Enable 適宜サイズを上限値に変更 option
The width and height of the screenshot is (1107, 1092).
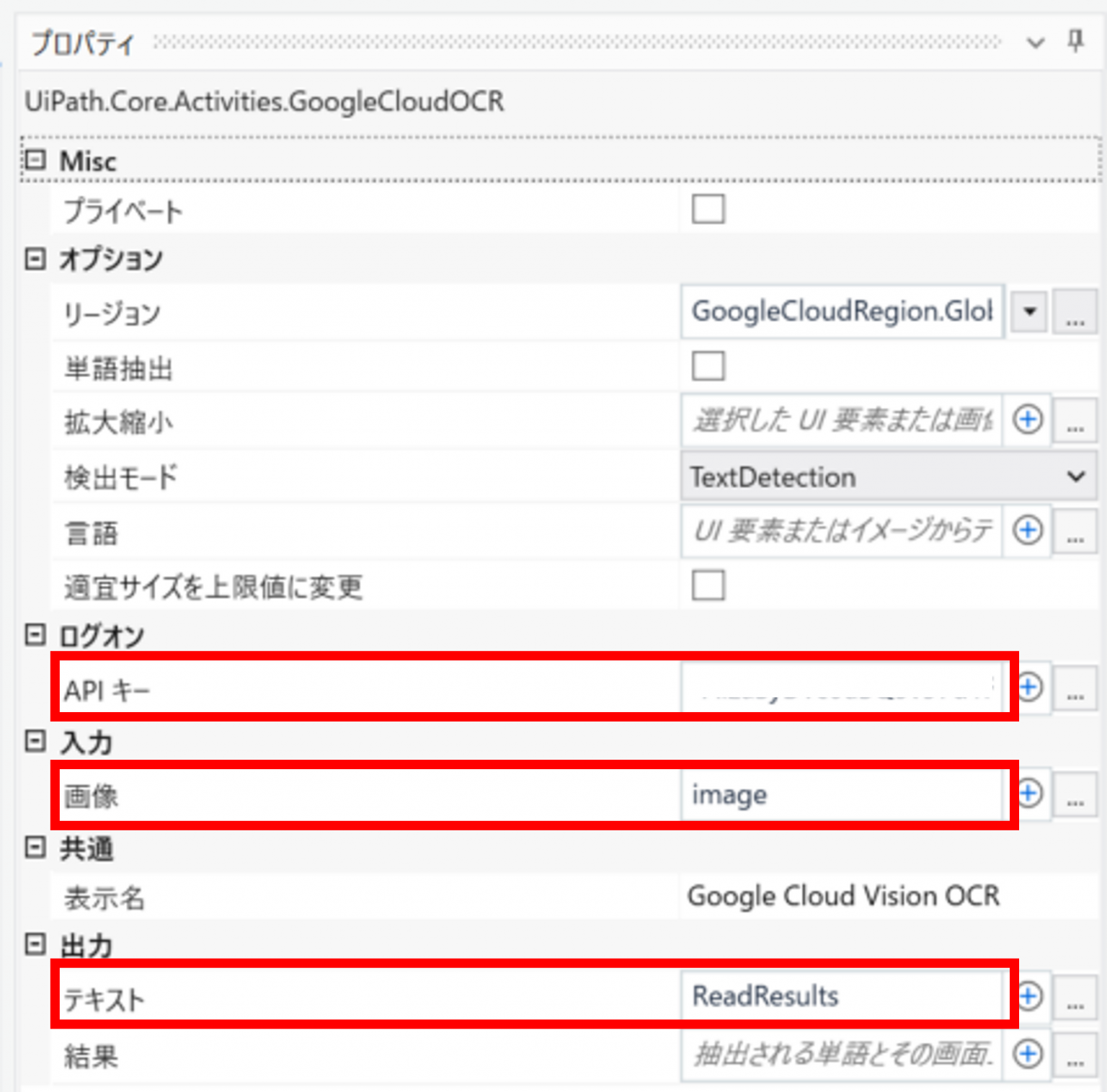point(708,586)
